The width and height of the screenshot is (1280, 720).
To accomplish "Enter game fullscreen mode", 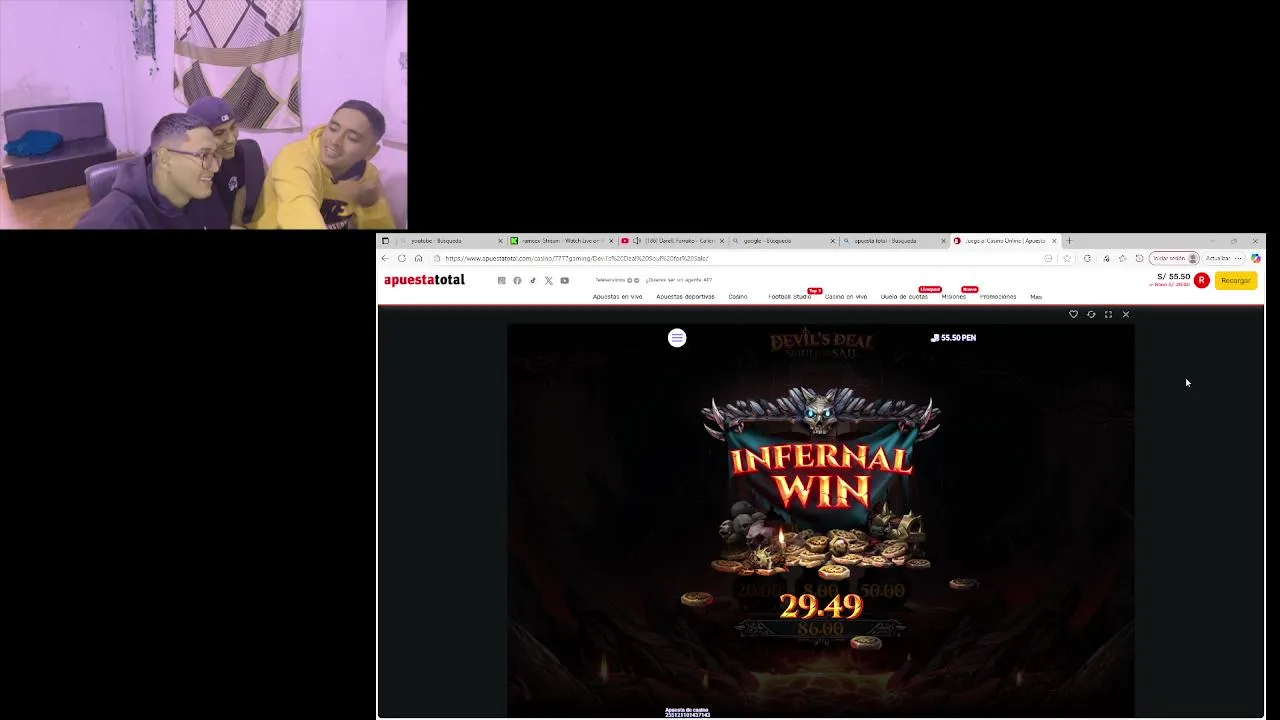I will point(1108,314).
